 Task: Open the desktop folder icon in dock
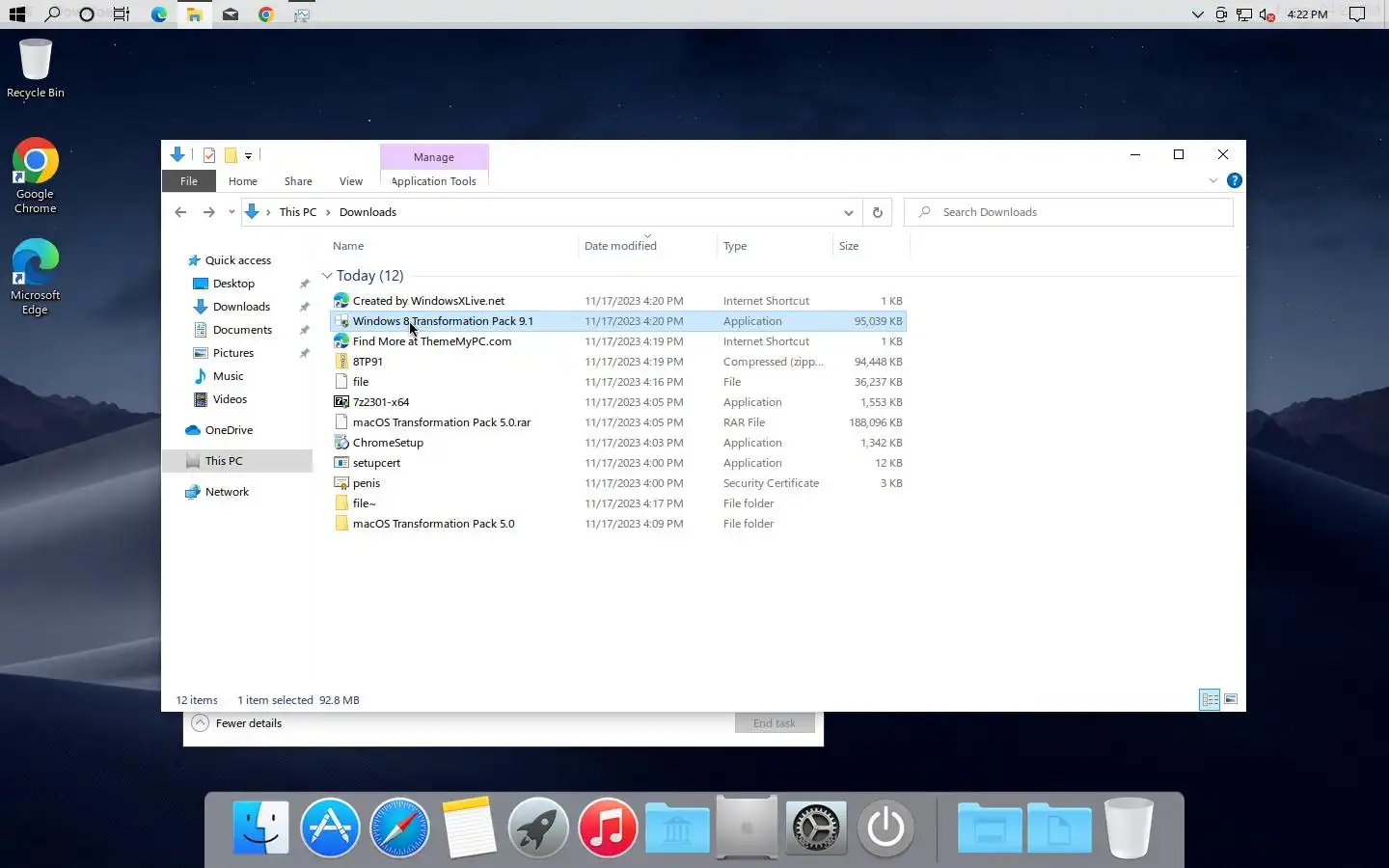tap(990, 827)
